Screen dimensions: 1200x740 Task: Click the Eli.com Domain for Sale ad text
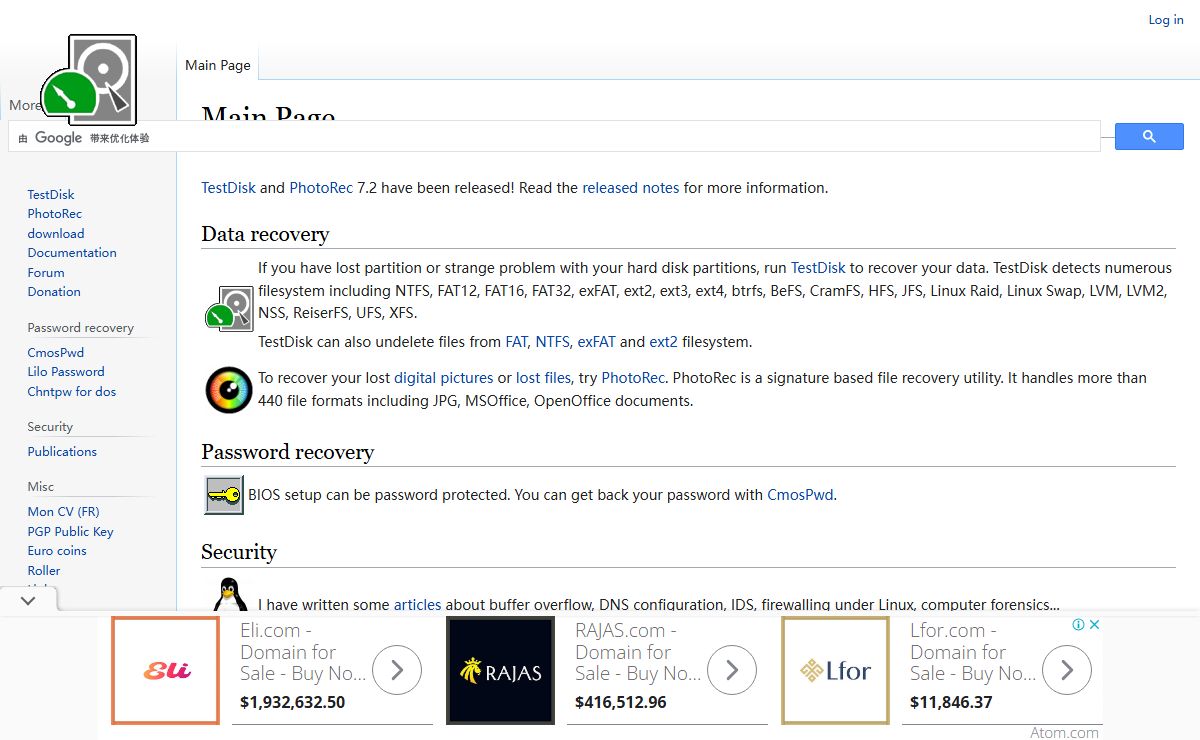click(303, 652)
